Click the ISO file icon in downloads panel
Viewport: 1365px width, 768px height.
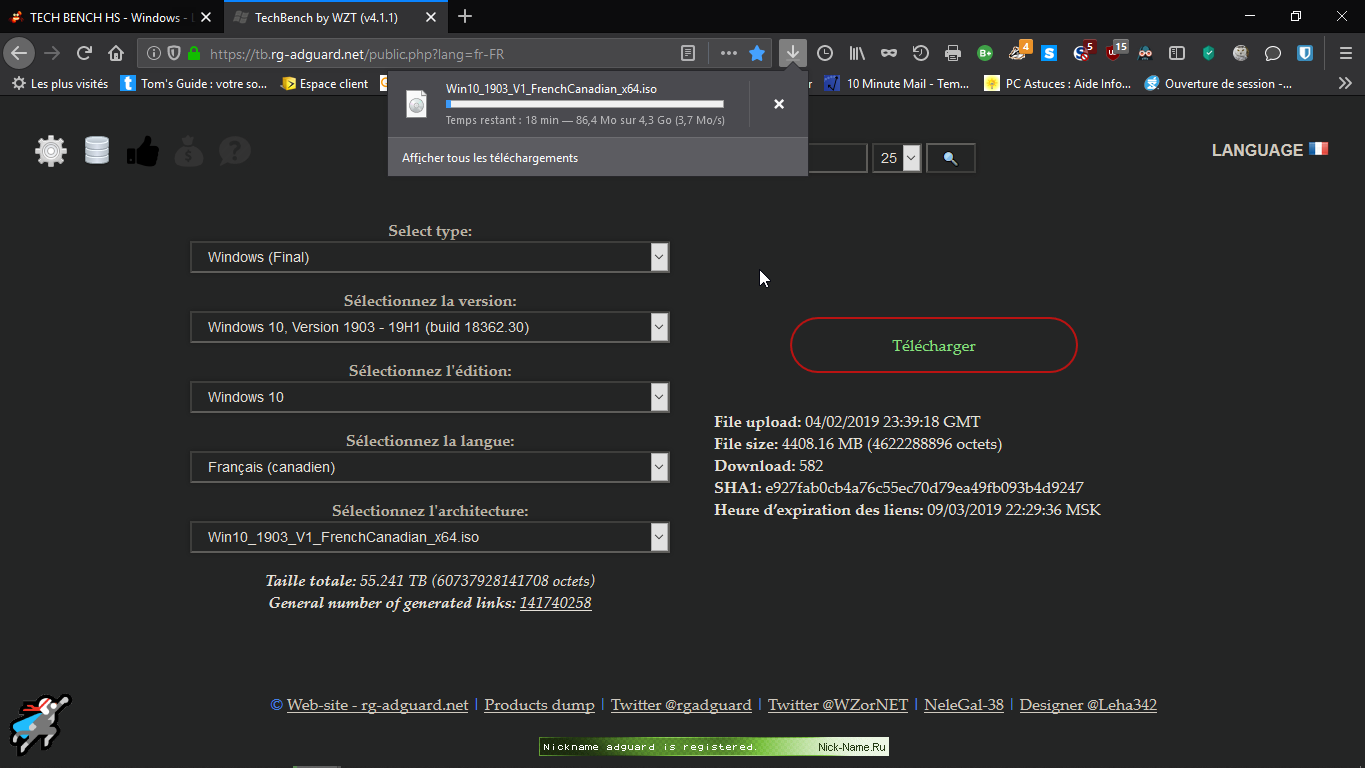(x=417, y=104)
